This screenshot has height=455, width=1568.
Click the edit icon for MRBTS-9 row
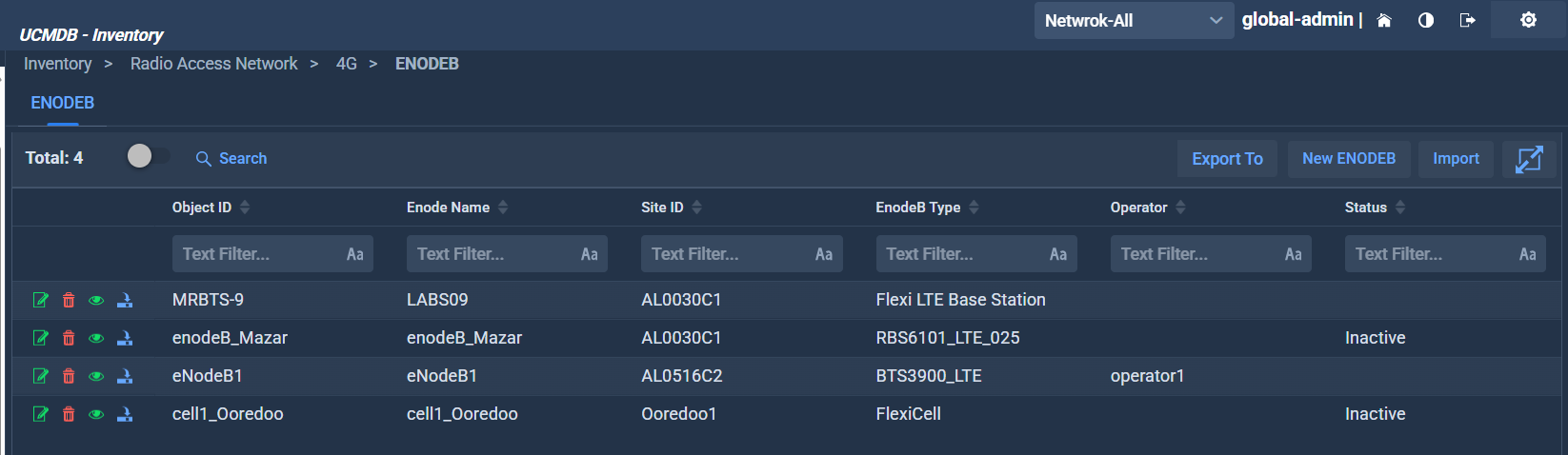(x=41, y=301)
